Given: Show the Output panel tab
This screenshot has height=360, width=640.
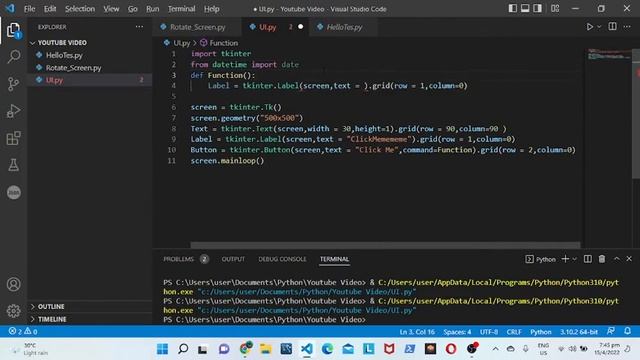Looking at the screenshot, I should click(x=233, y=259).
